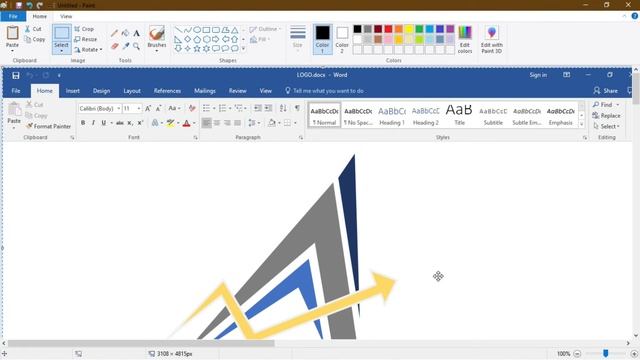Click the Design tab in Word screenshot

tap(101, 91)
